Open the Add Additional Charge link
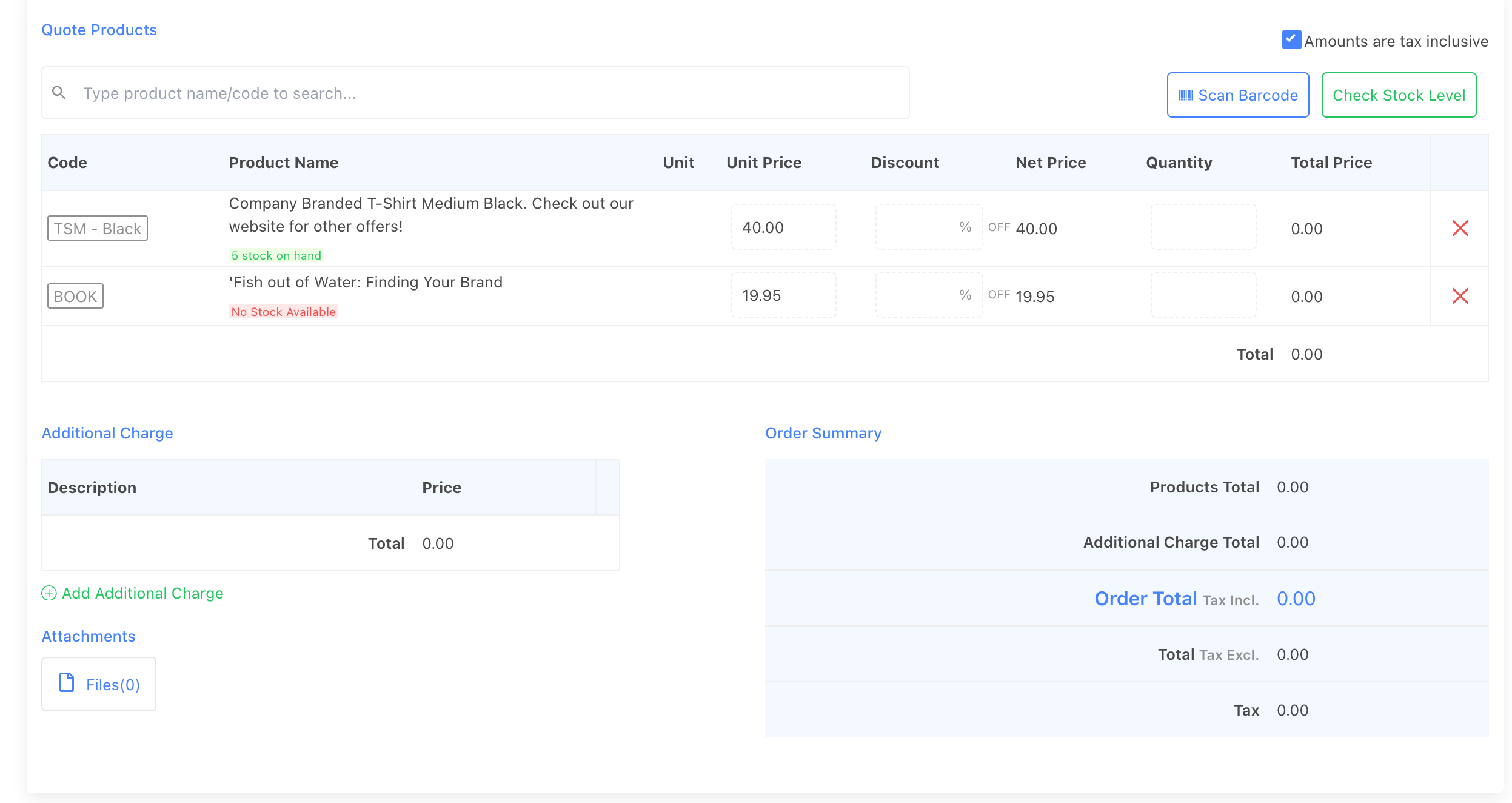 [142, 593]
